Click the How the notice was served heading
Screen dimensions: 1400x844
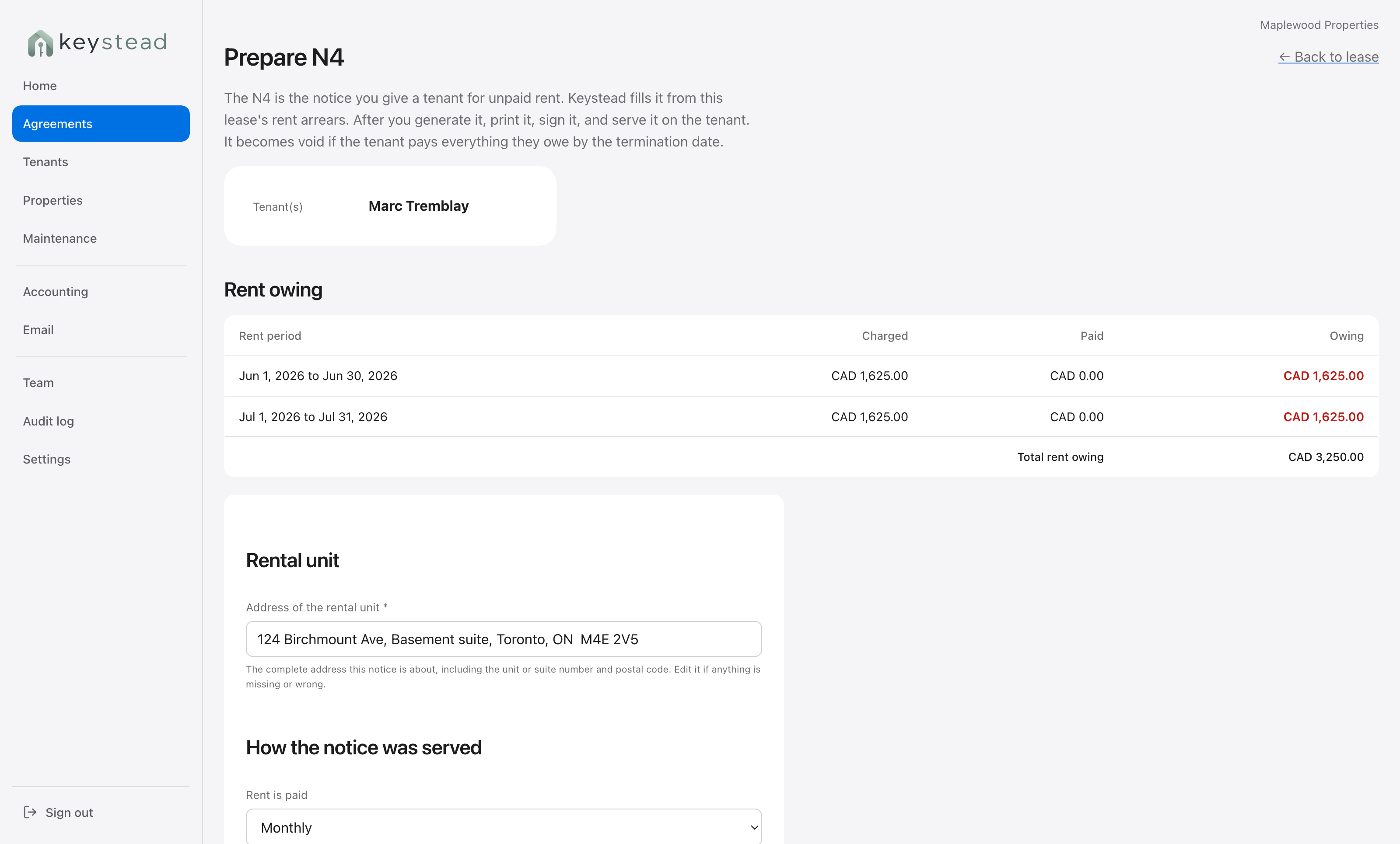point(364,747)
